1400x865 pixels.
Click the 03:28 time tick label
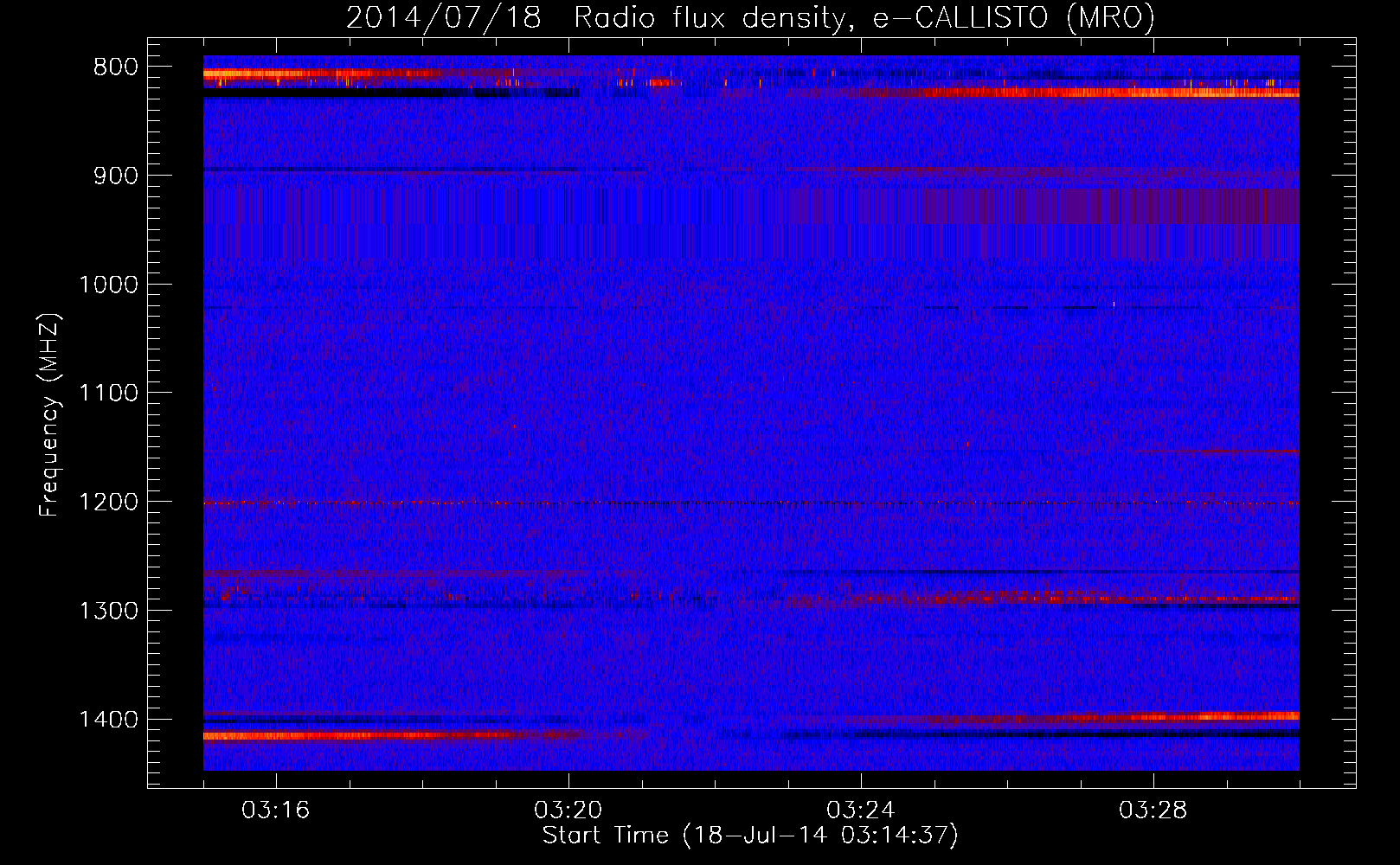pos(1153,811)
